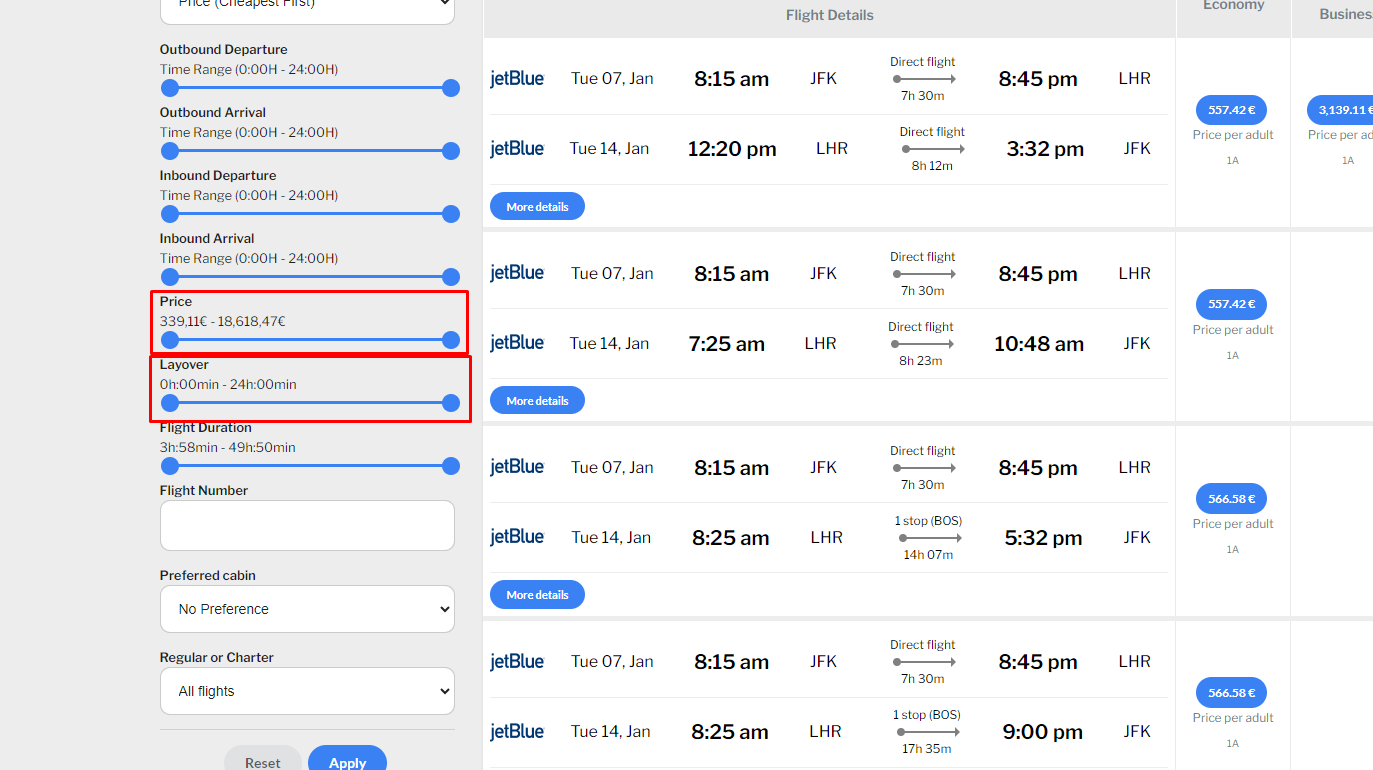The height and width of the screenshot is (770, 1373).
Task: Grab the minimum handle of the Layover slider
Action: point(170,403)
